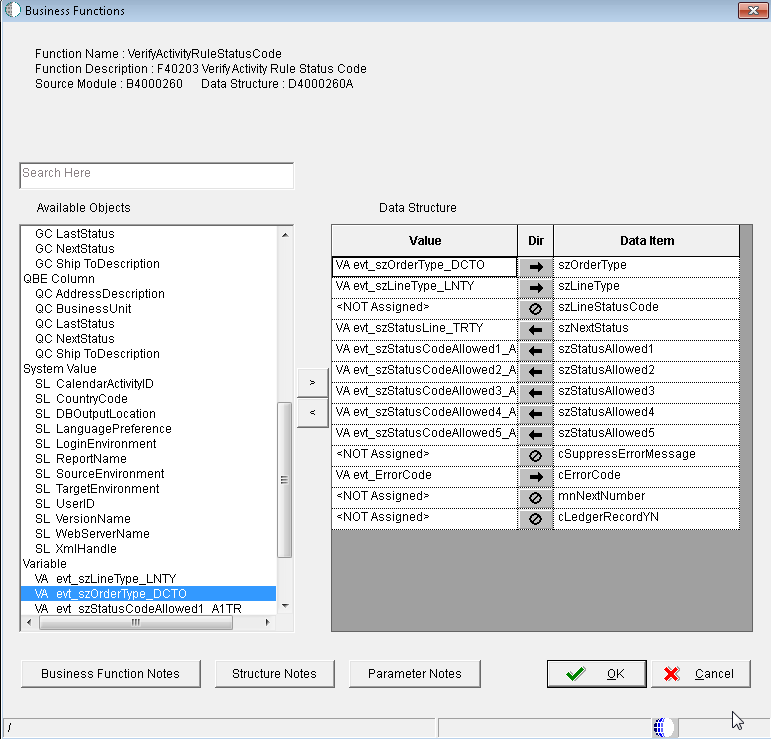Select the mnNextNumber data item cell

coord(647,498)
